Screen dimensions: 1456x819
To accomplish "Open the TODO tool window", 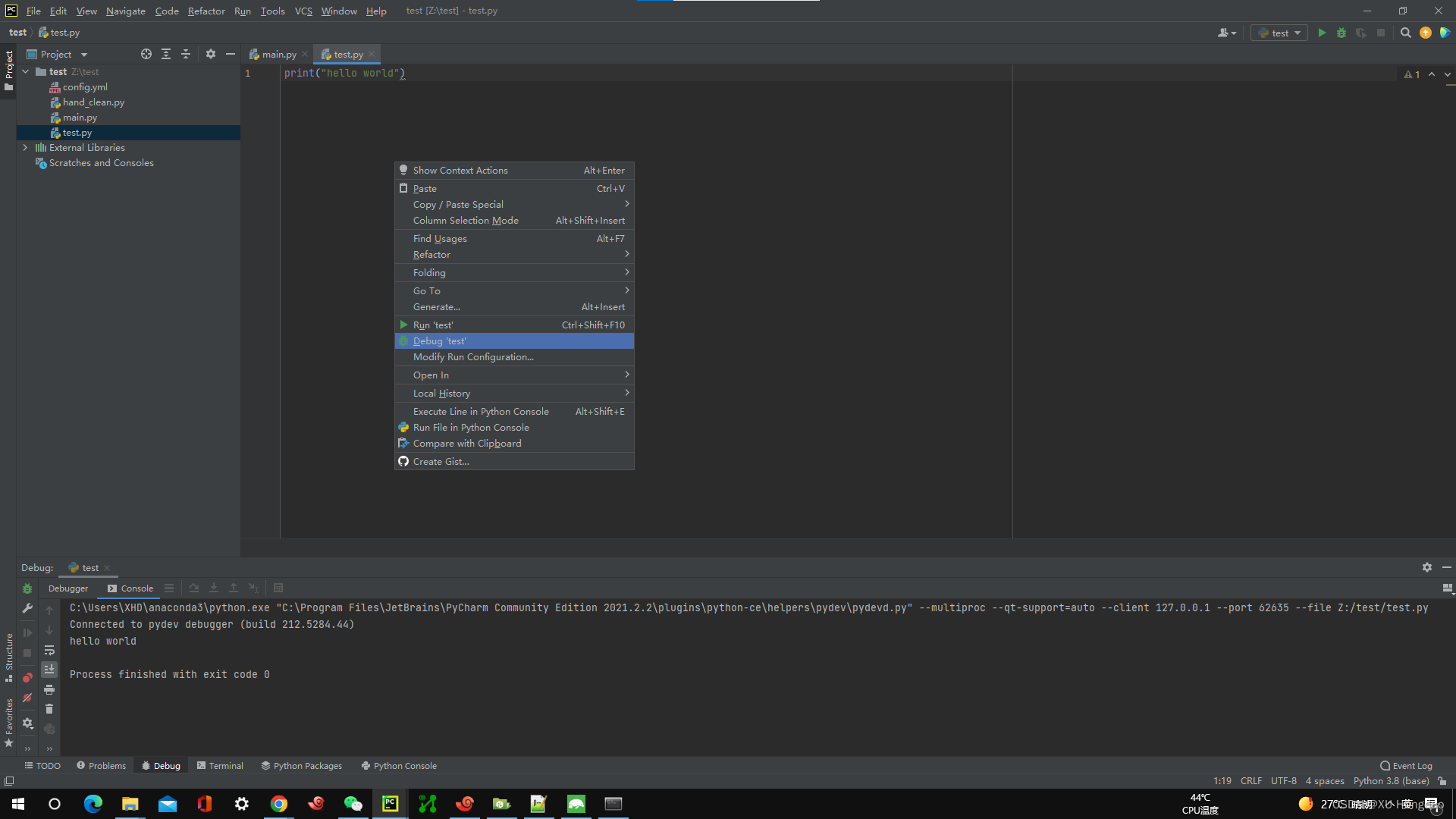I will [x=42, y=765].
